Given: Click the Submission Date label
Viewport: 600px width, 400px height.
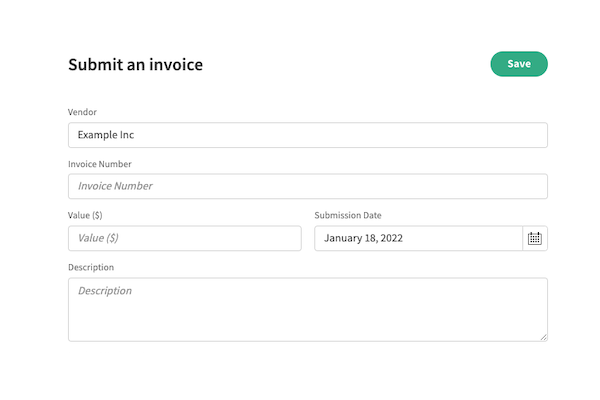Looking at the screenshot, I should [x=348, y=215].
